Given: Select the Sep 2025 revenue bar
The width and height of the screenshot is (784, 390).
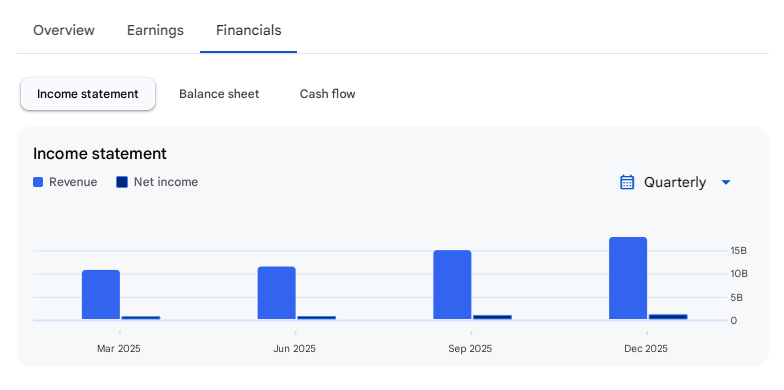Looking at the screenshot, I should 452,284.
